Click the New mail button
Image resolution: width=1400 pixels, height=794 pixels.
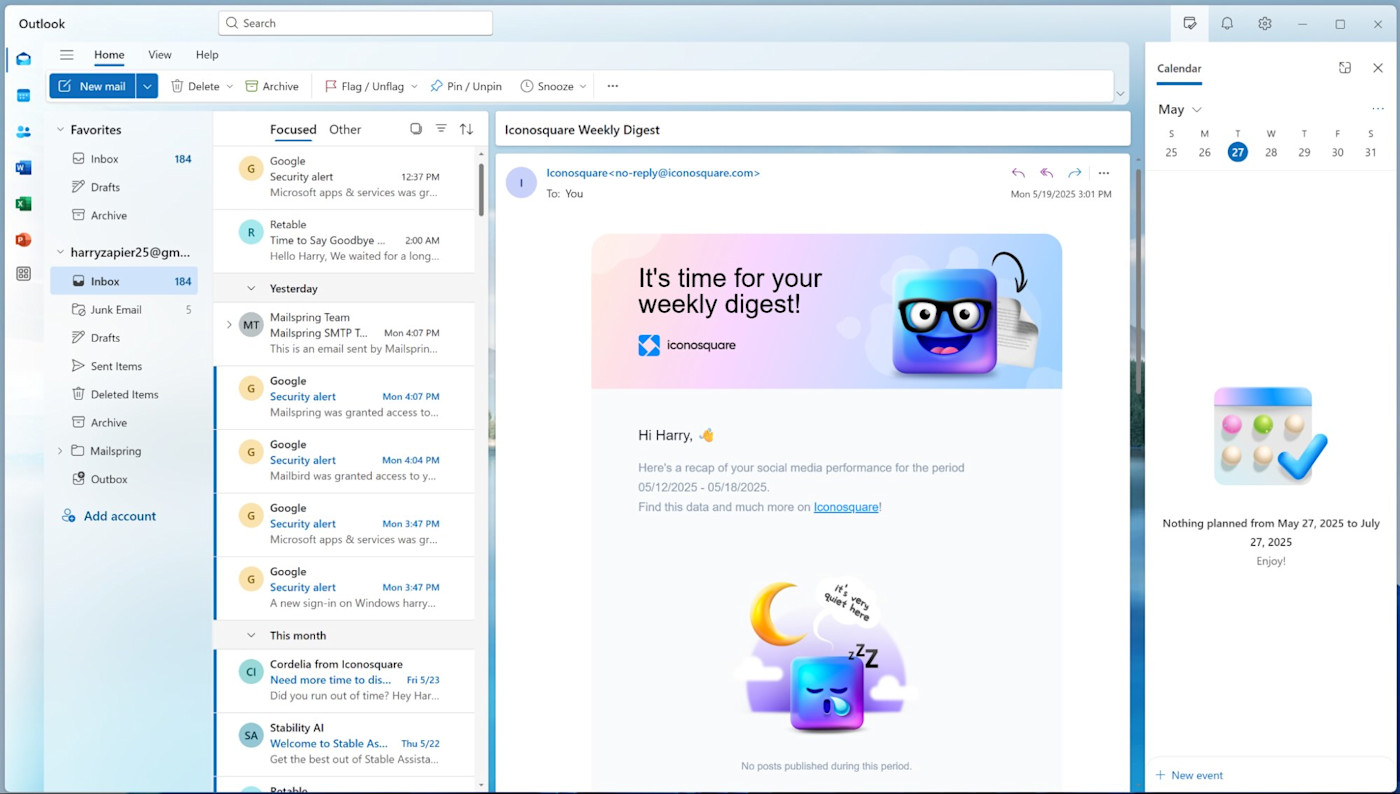point(93,86)
